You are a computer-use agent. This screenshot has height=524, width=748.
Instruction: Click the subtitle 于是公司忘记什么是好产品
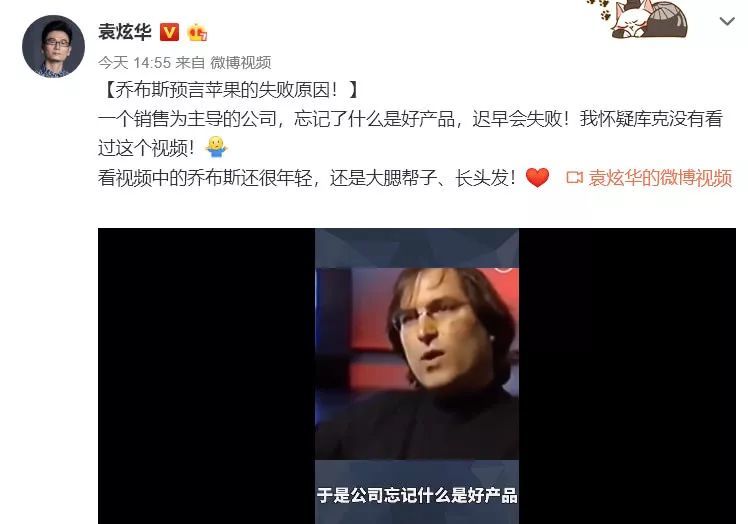(417, 495)
